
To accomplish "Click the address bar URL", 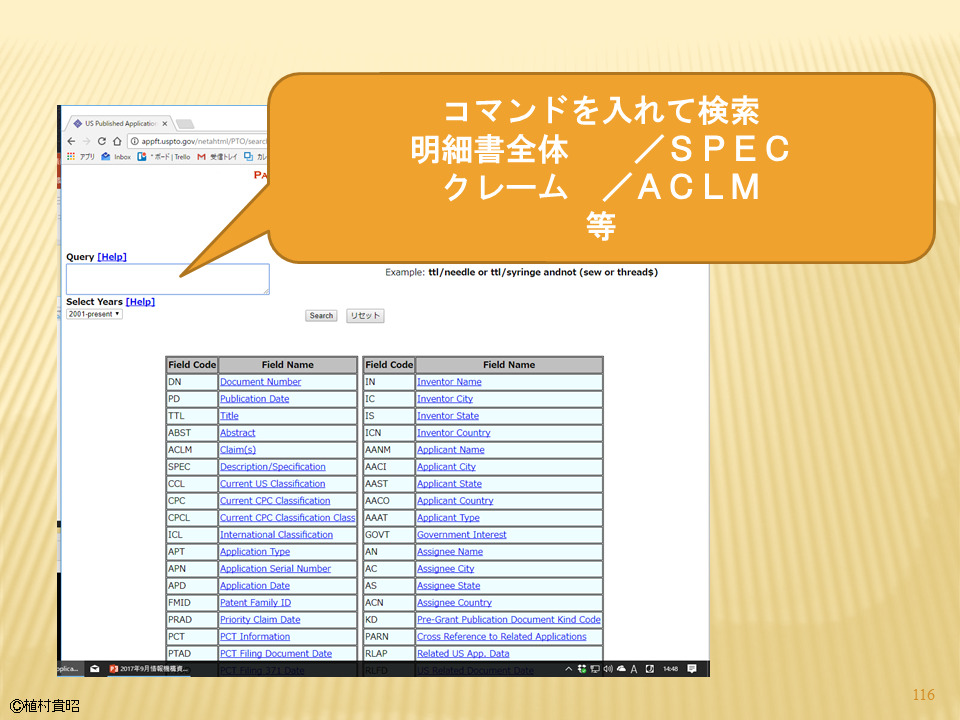I will (x=203, y=141).
